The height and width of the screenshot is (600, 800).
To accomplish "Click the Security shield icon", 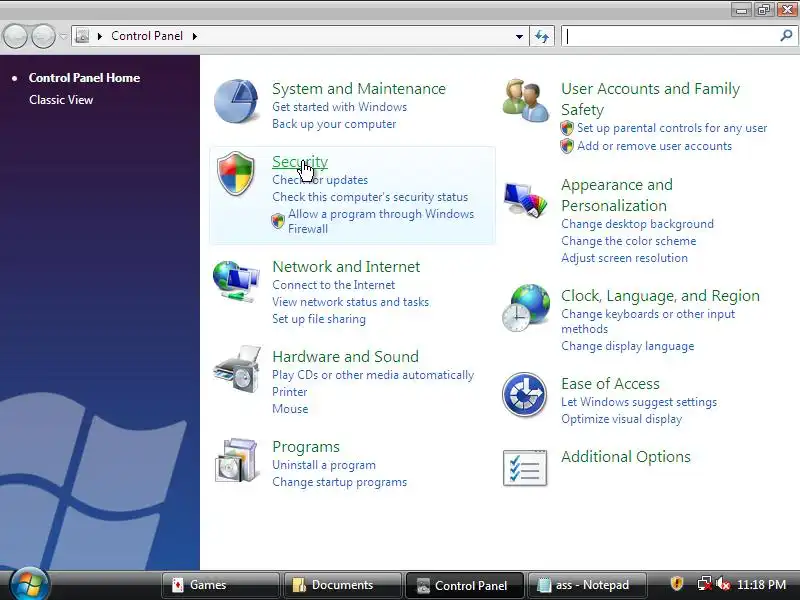I will click(235, 173).
